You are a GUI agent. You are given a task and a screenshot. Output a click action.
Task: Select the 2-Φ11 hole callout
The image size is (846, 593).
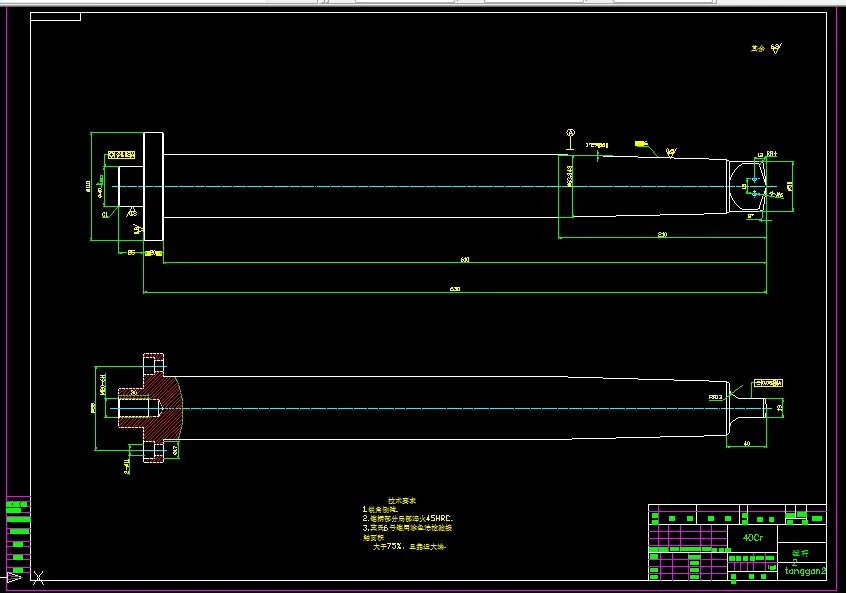pos(127,466)
